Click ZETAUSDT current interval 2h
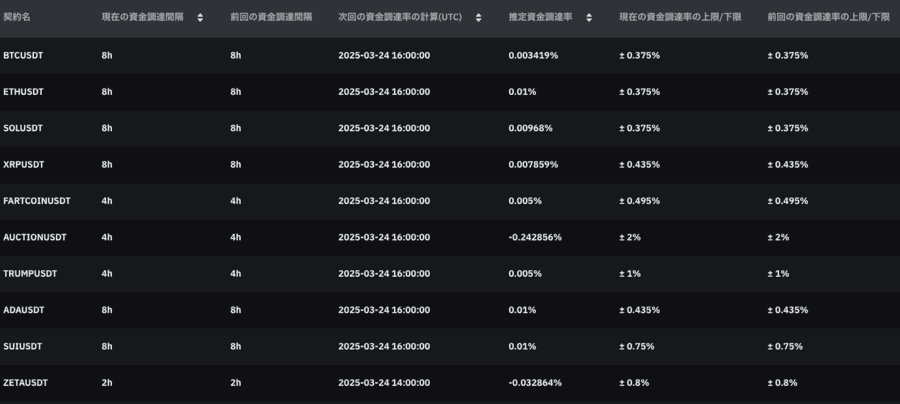This screenshot has height=404, width=900. (x=107, y=383)
